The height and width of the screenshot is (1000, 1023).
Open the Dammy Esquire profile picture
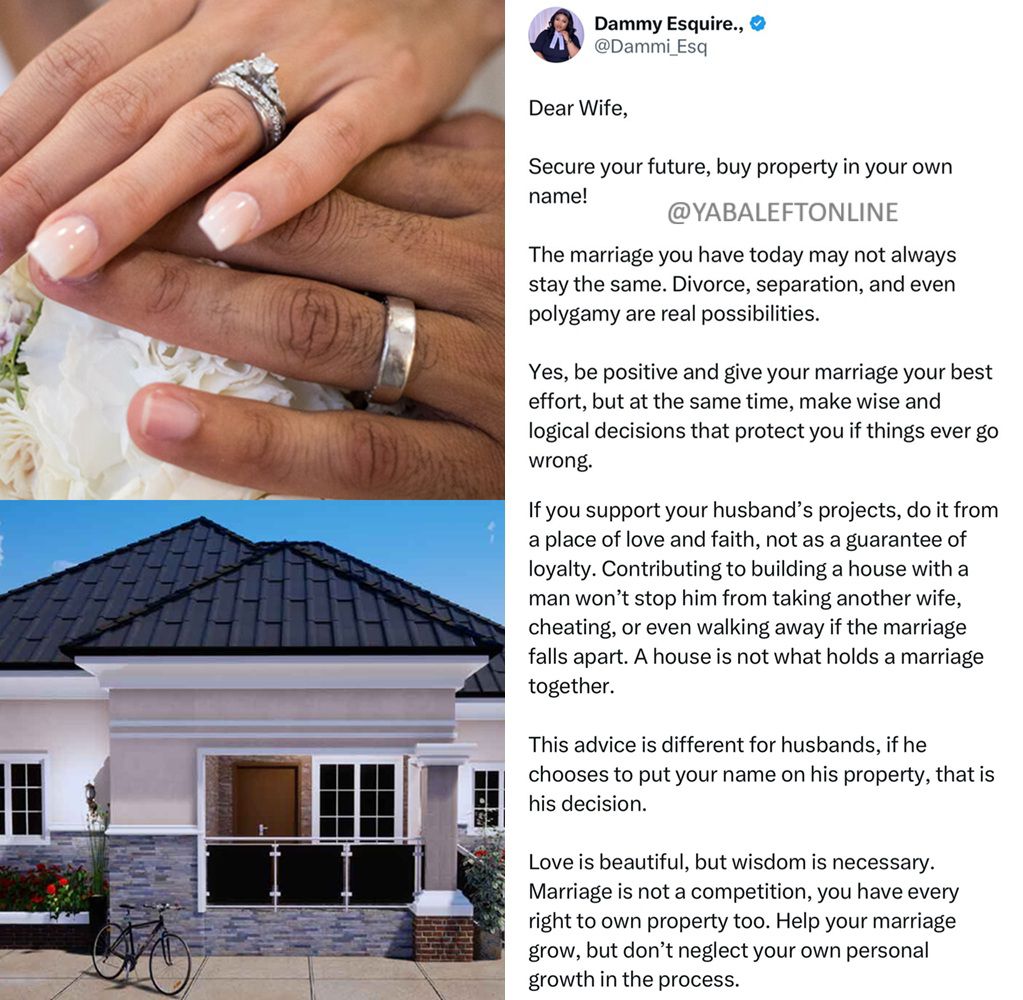(x=556, y=35)
